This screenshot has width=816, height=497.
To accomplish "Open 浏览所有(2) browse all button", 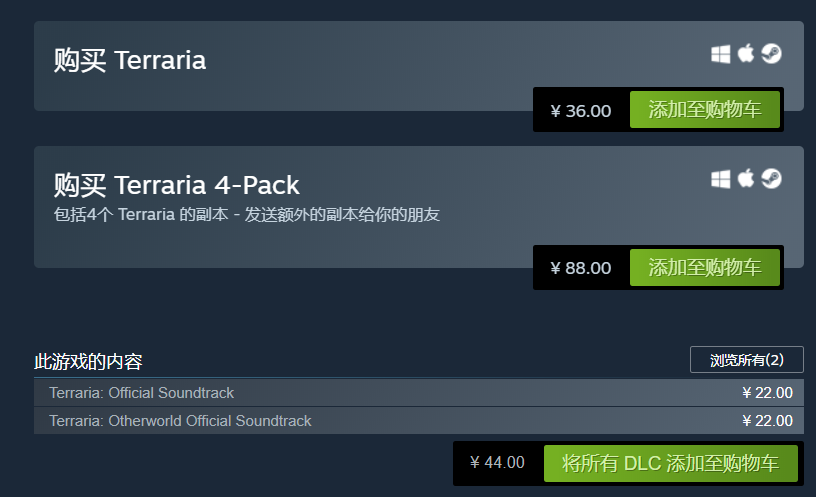I will click(747, 360).
